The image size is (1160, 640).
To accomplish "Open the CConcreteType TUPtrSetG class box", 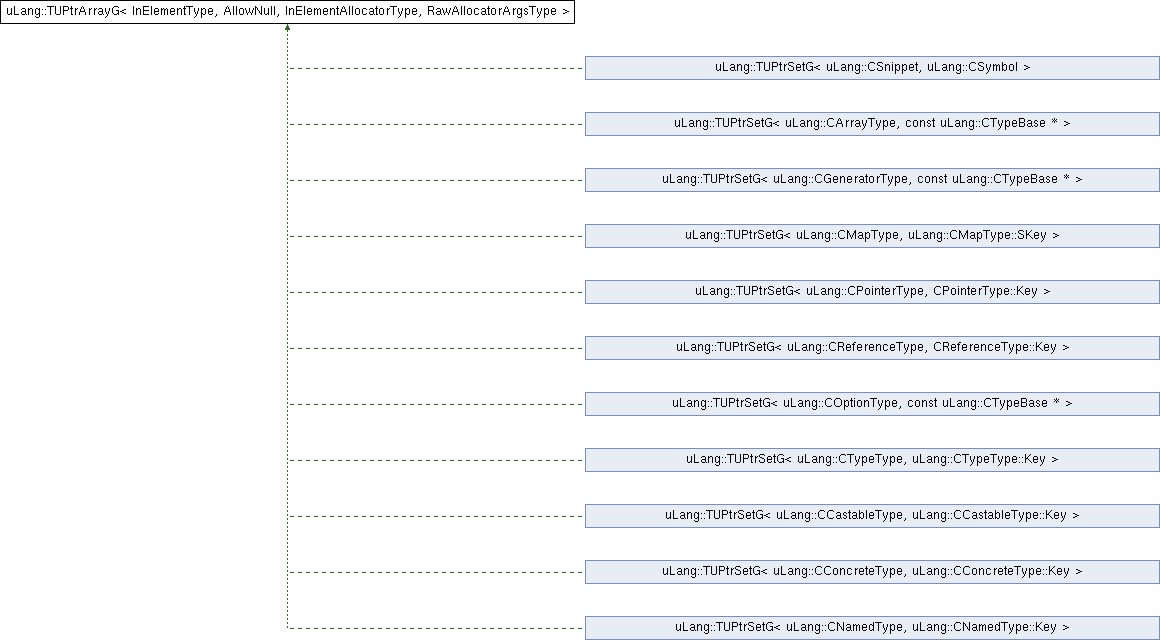I will (872, 572).
